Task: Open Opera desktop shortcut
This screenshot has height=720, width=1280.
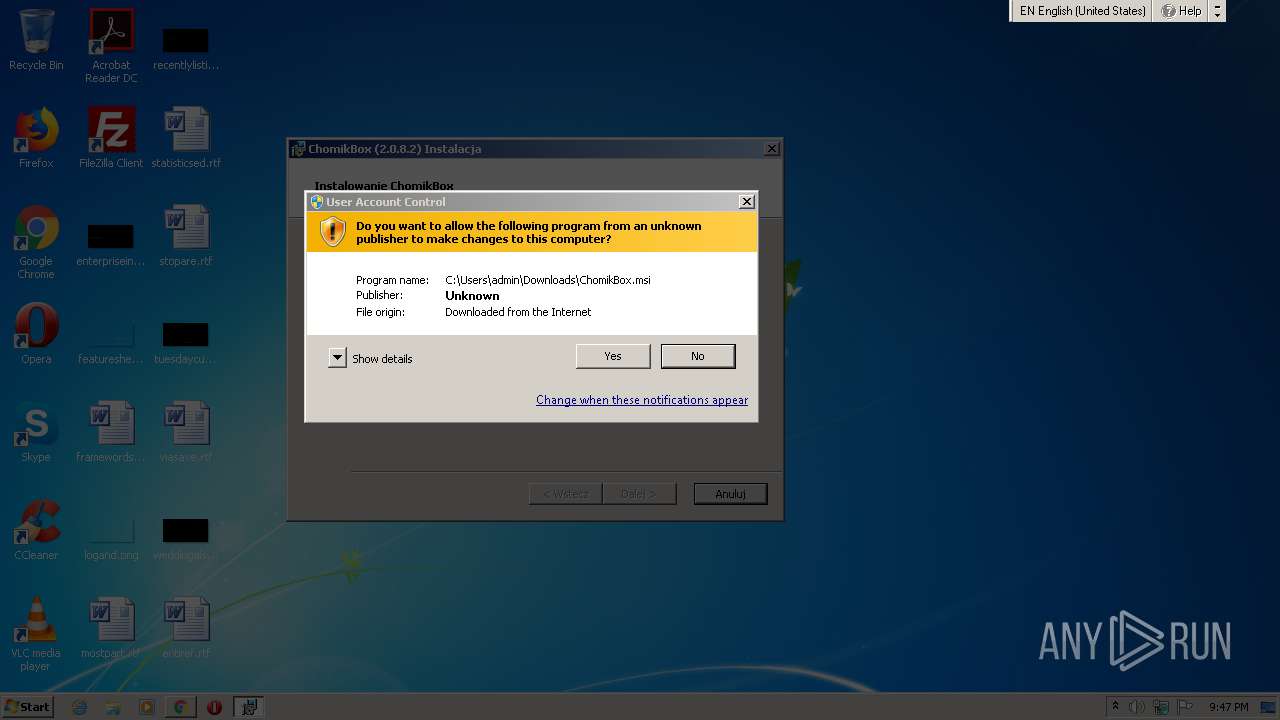Action: pos(36,334)
